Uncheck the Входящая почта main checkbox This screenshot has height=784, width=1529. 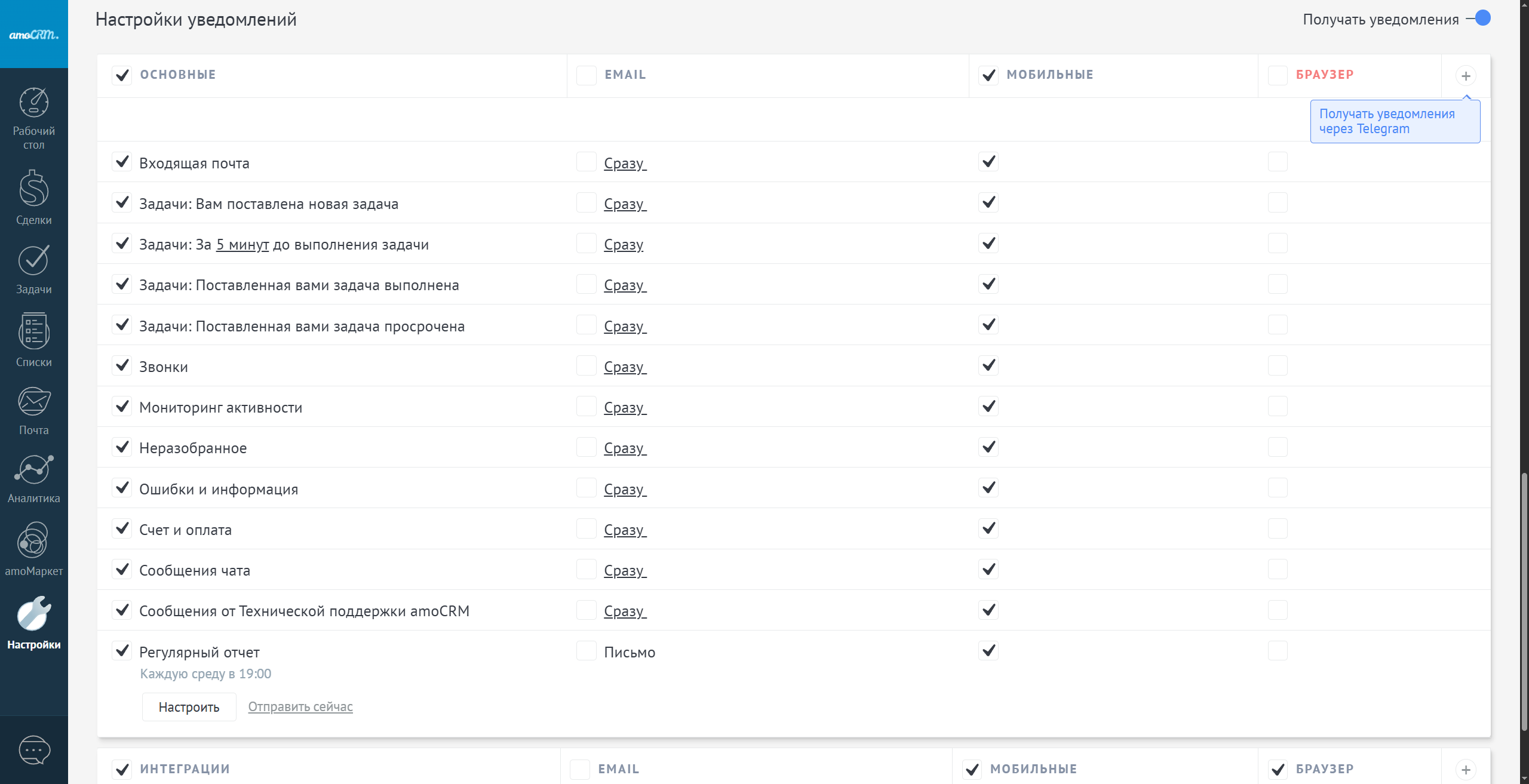click(x=122, y=162)
